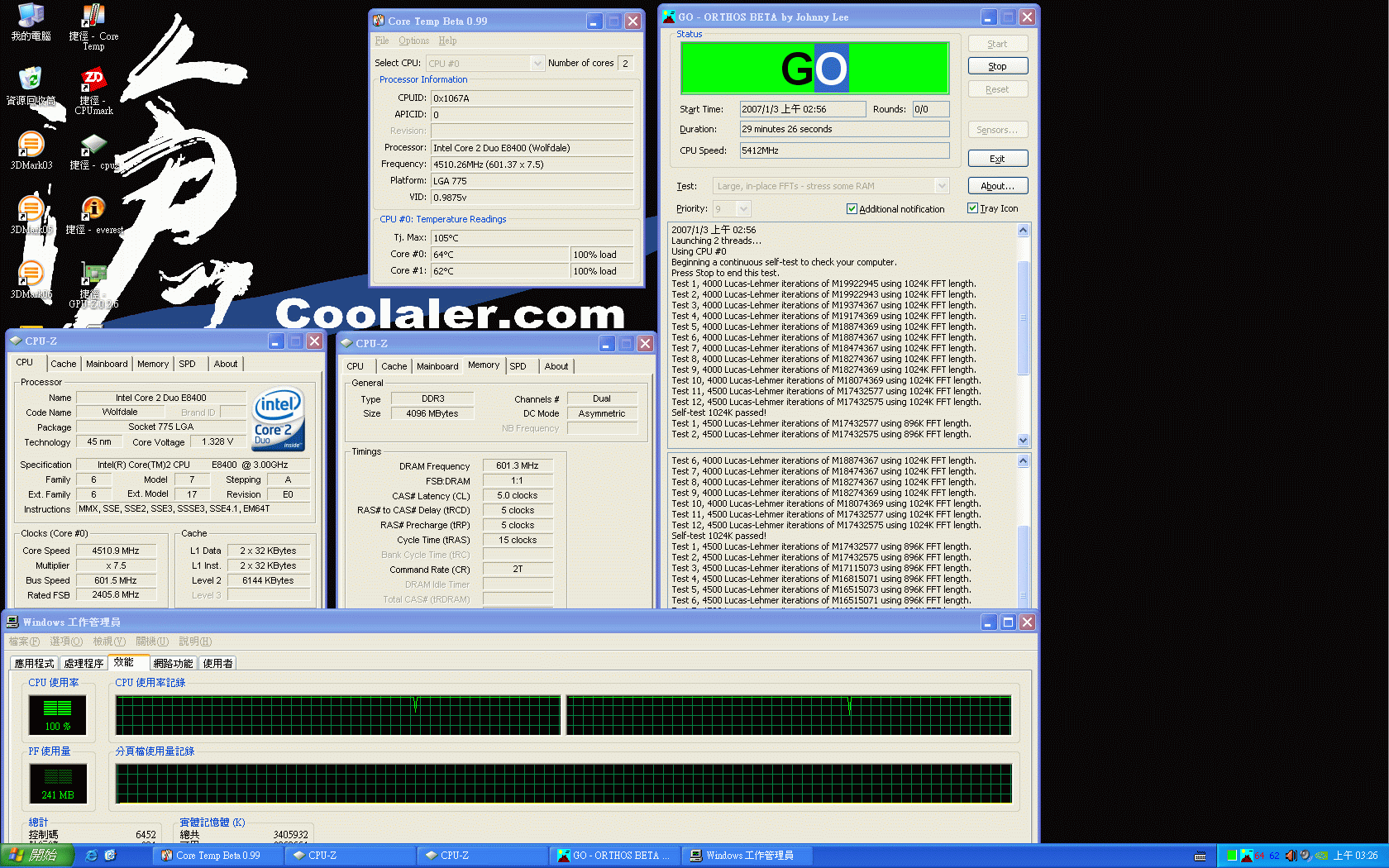
Task: Click the Task Manager title bar icon
Action: click(12, 622)
